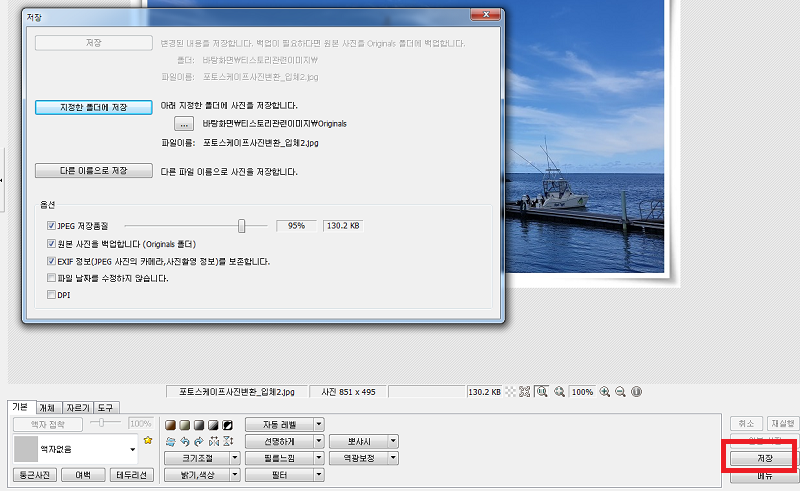Image resolution: width=800 pixels, height=491 pixels.
Task: Expand arrow beside 필터
Action: 318,475
